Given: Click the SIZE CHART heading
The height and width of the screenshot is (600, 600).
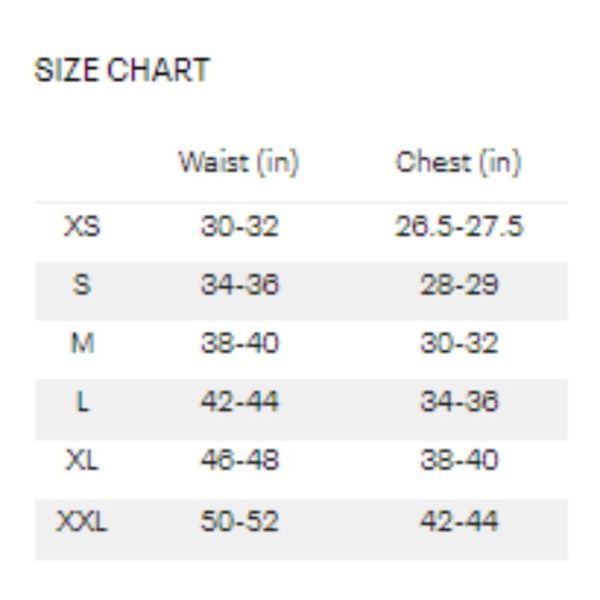Looking at the screenshot, I should pos(122,70).
